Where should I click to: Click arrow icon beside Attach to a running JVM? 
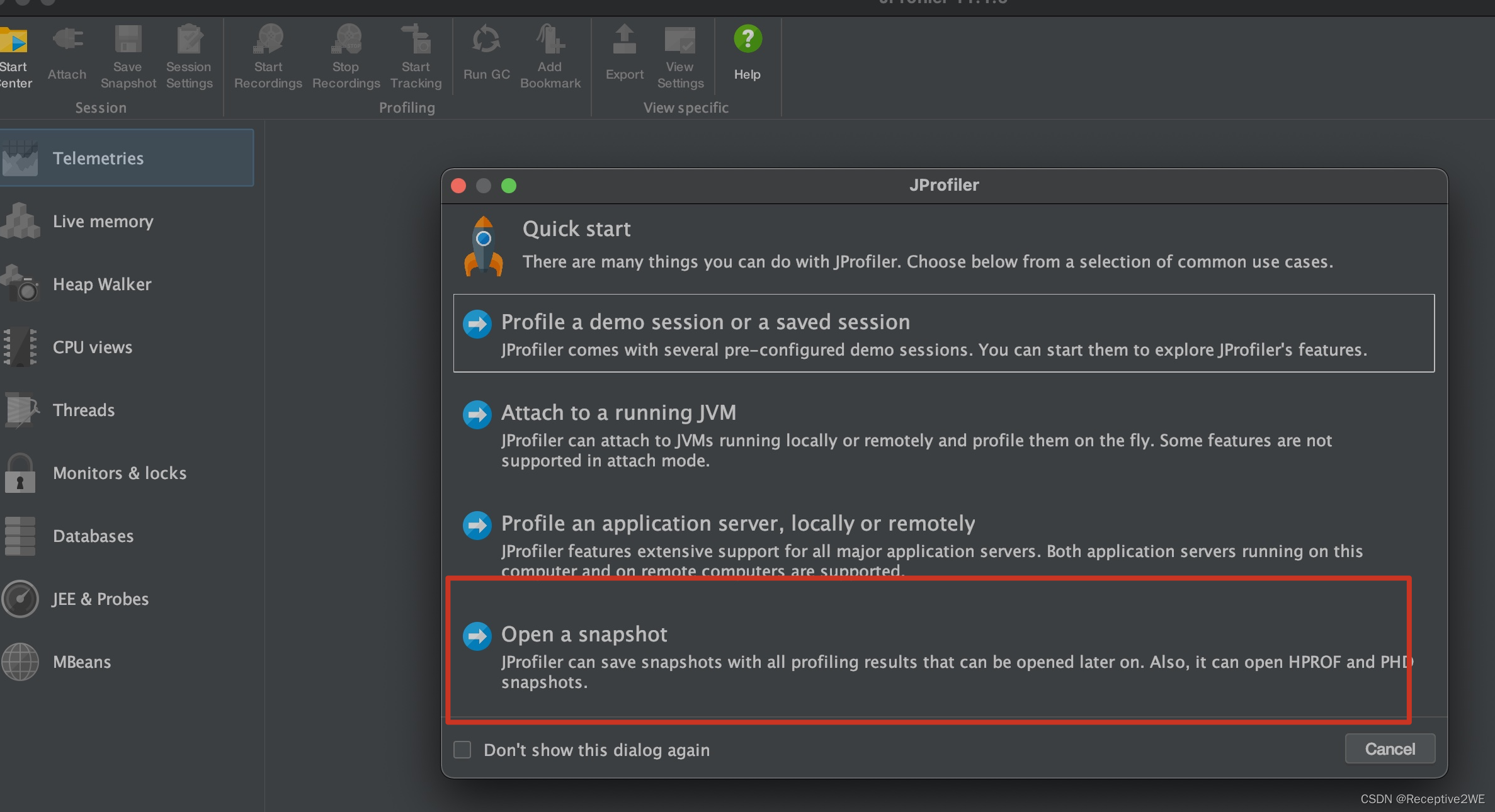pyautogui.click(x=477, y=414)
